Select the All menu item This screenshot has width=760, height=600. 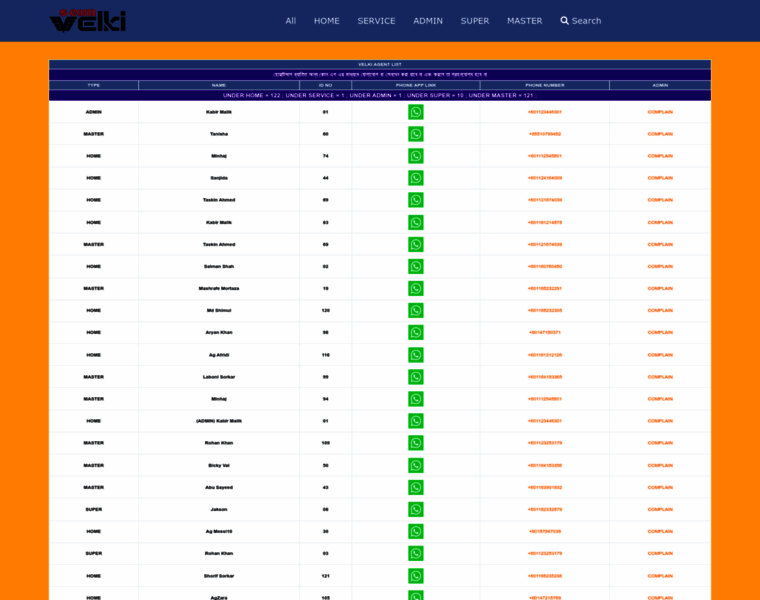290,20
